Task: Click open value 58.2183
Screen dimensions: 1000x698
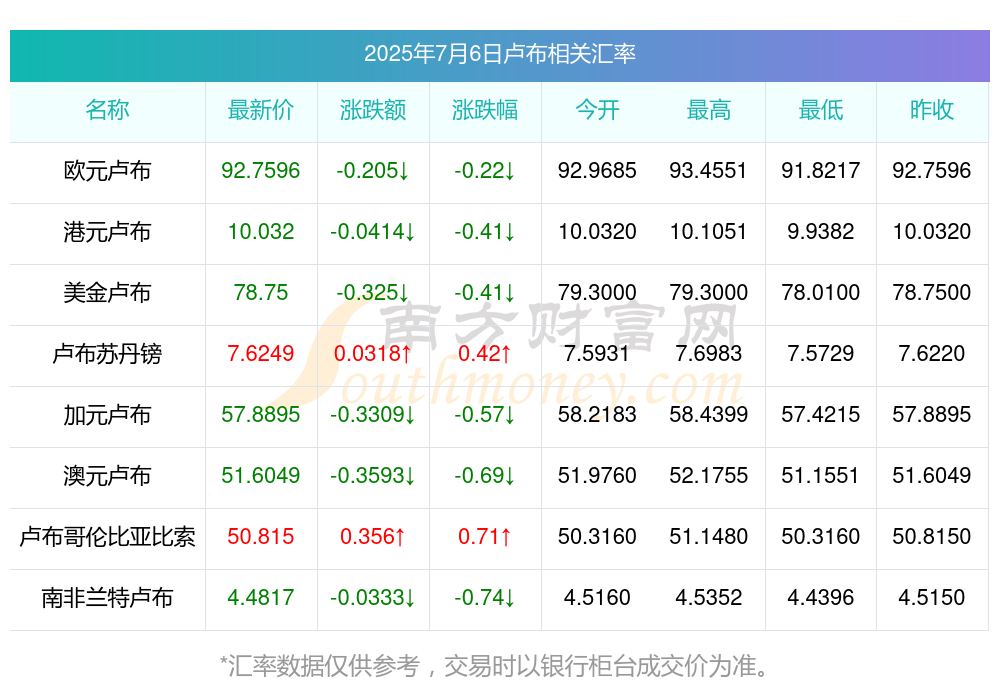Action: (597, 415)
